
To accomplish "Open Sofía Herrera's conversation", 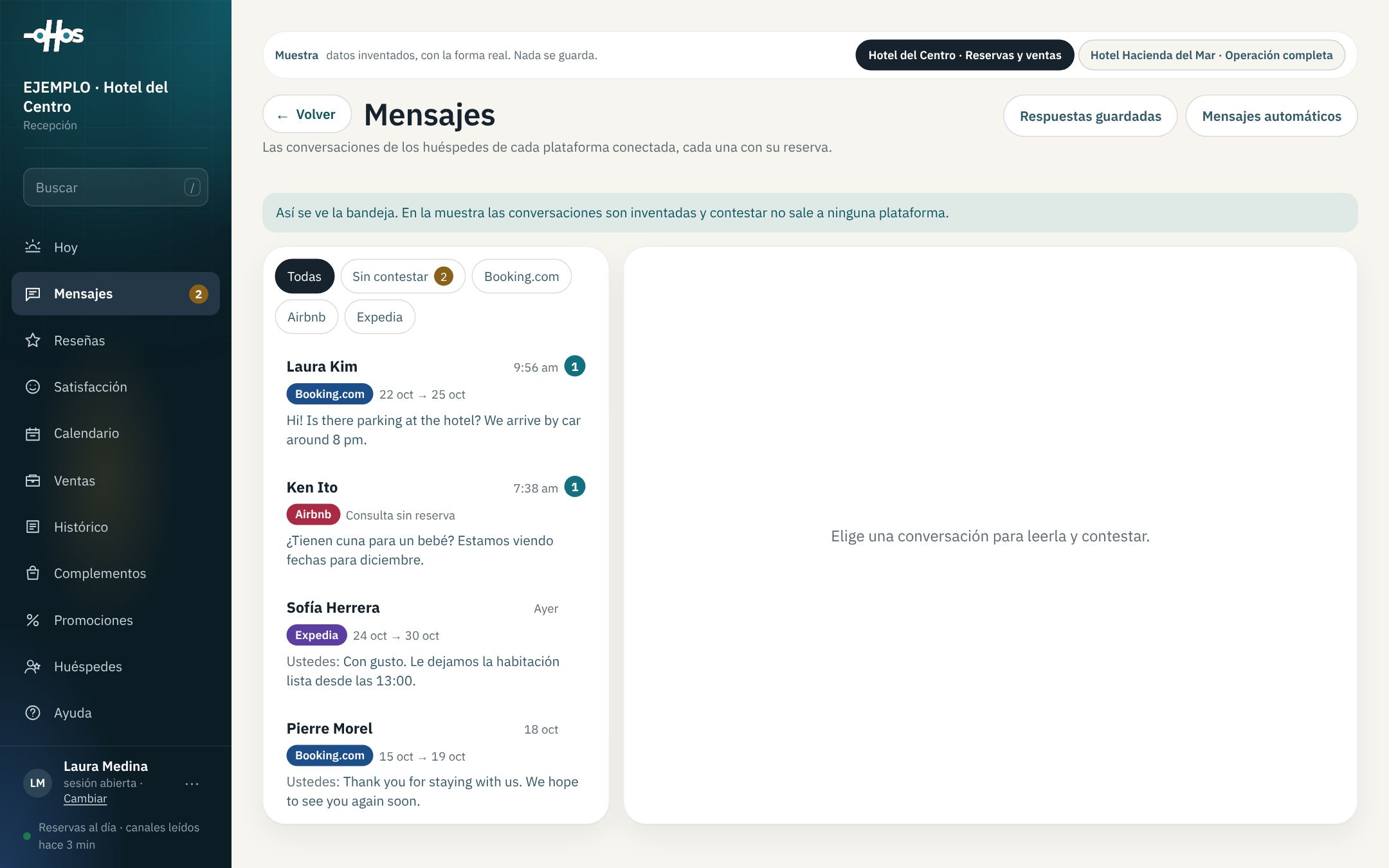I will (x=435, y=644).
